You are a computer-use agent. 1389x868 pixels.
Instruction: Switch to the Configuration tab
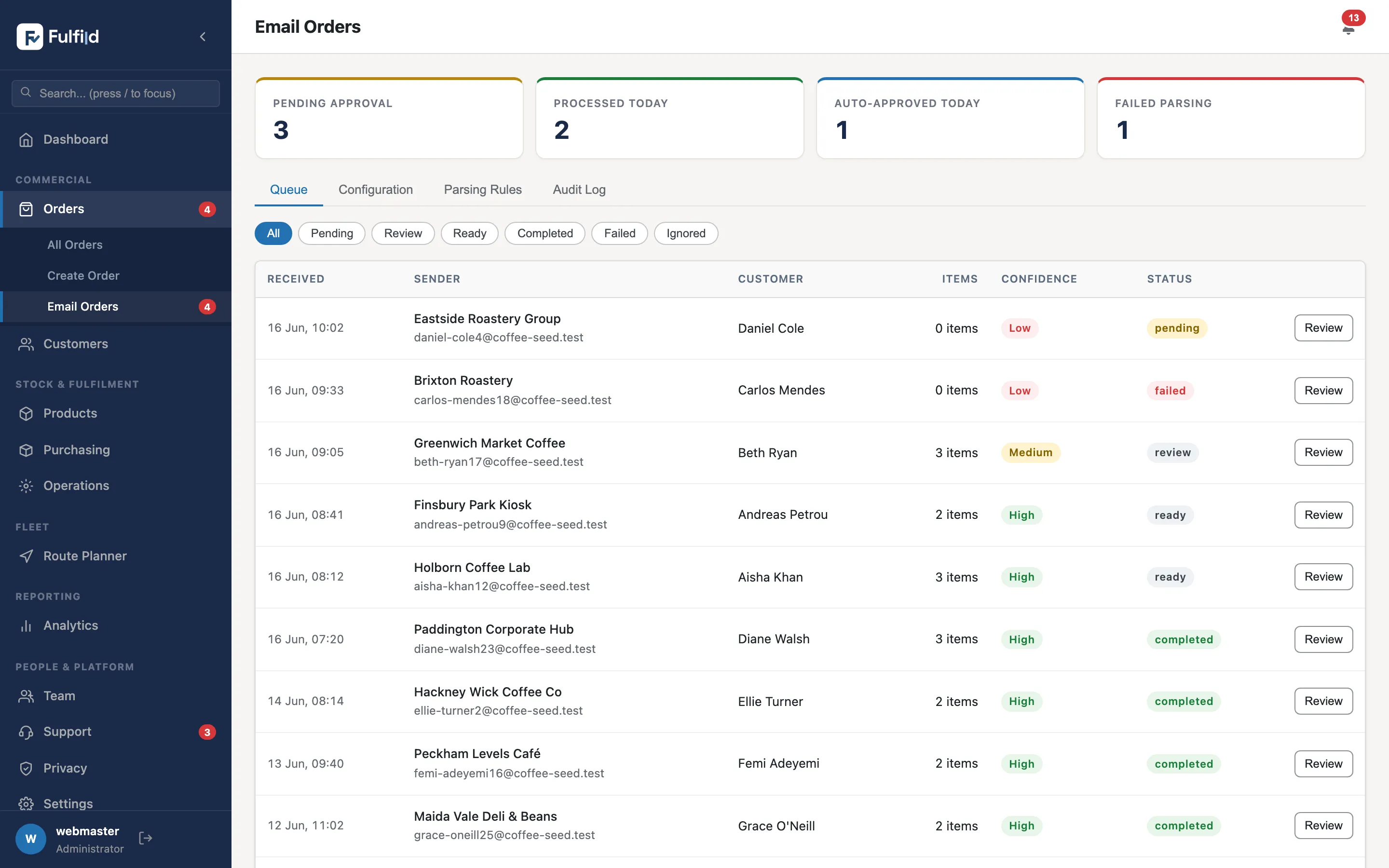click(375, 190)
